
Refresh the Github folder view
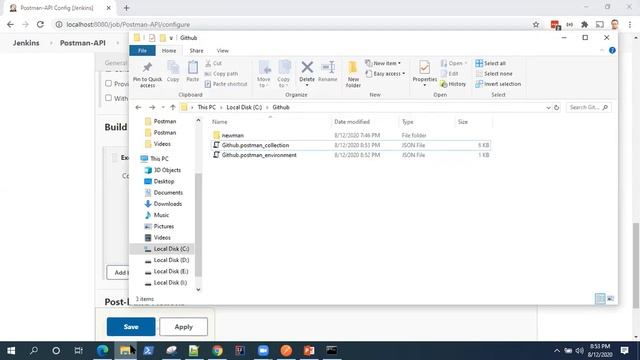click(556, 107)
